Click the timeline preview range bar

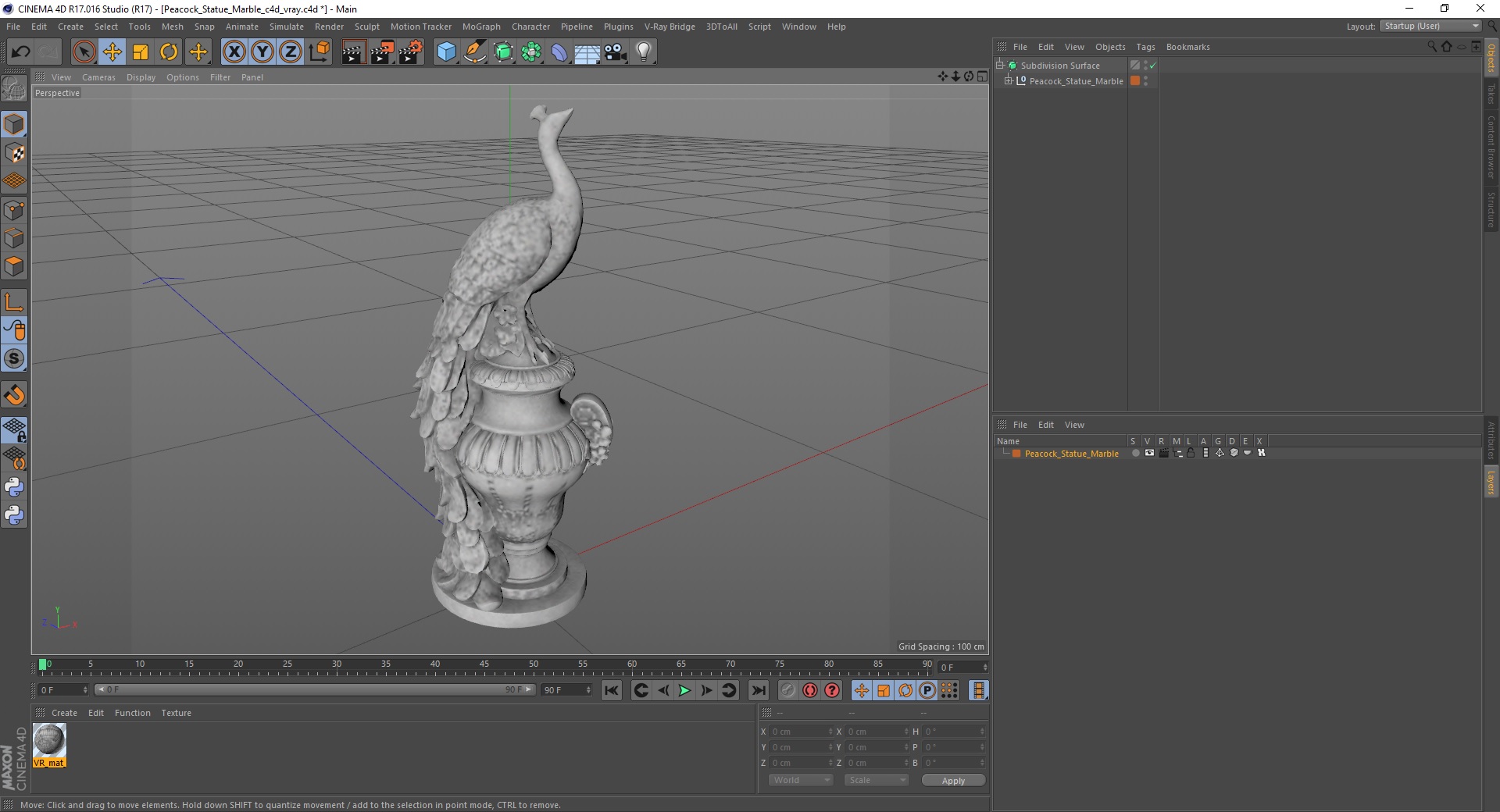(314, 690)
